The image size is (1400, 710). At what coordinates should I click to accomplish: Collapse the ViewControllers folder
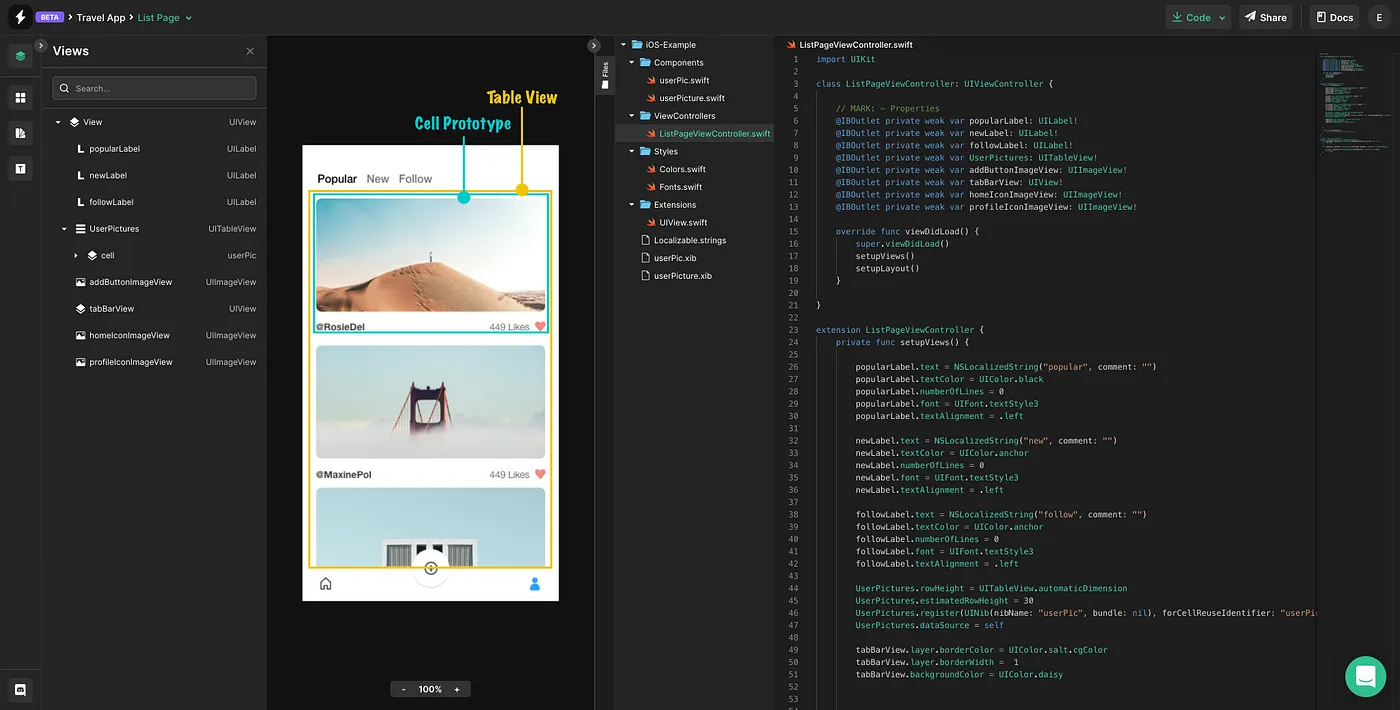coord(632,116)
